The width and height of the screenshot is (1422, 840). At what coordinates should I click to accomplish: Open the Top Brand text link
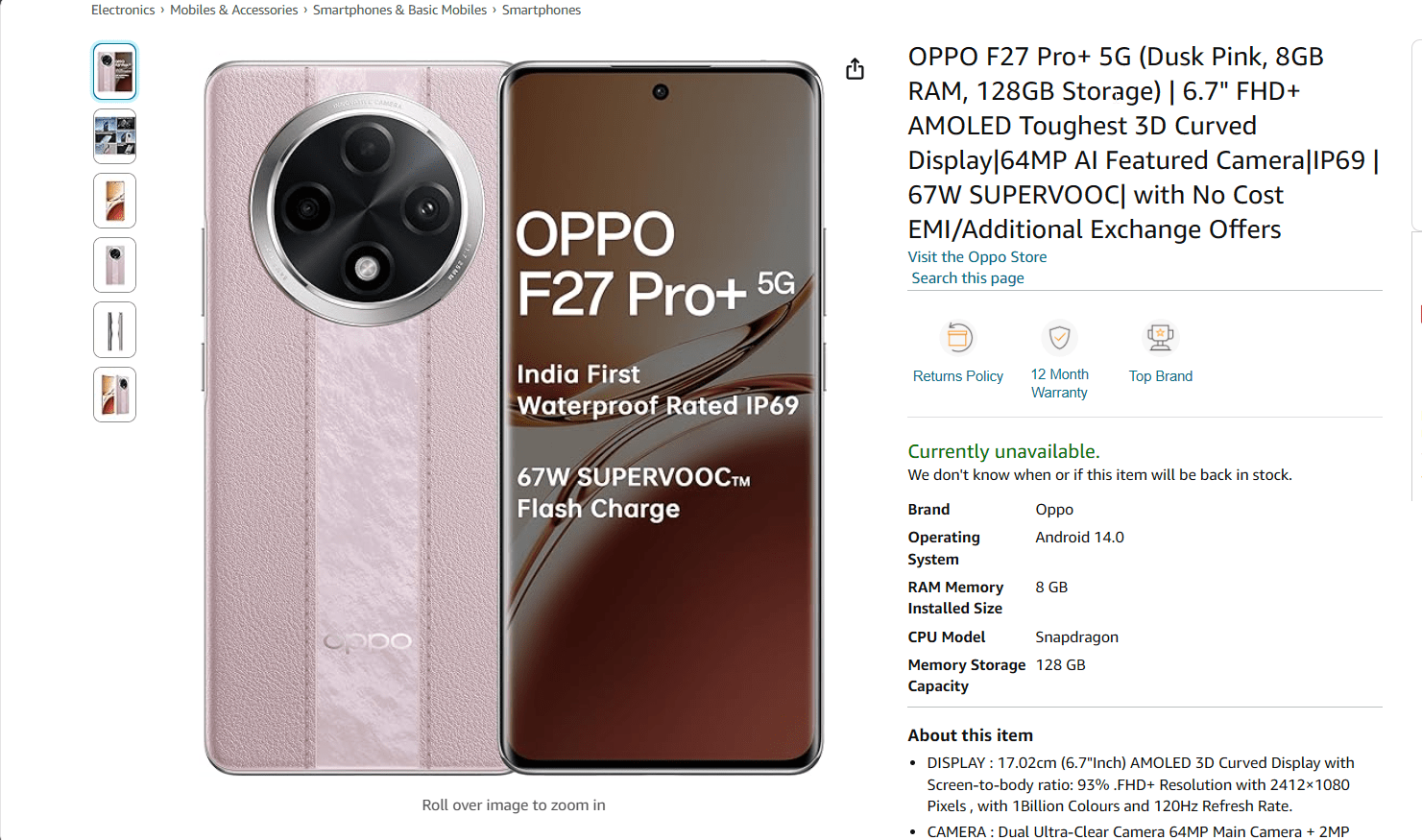point(1160,376)
